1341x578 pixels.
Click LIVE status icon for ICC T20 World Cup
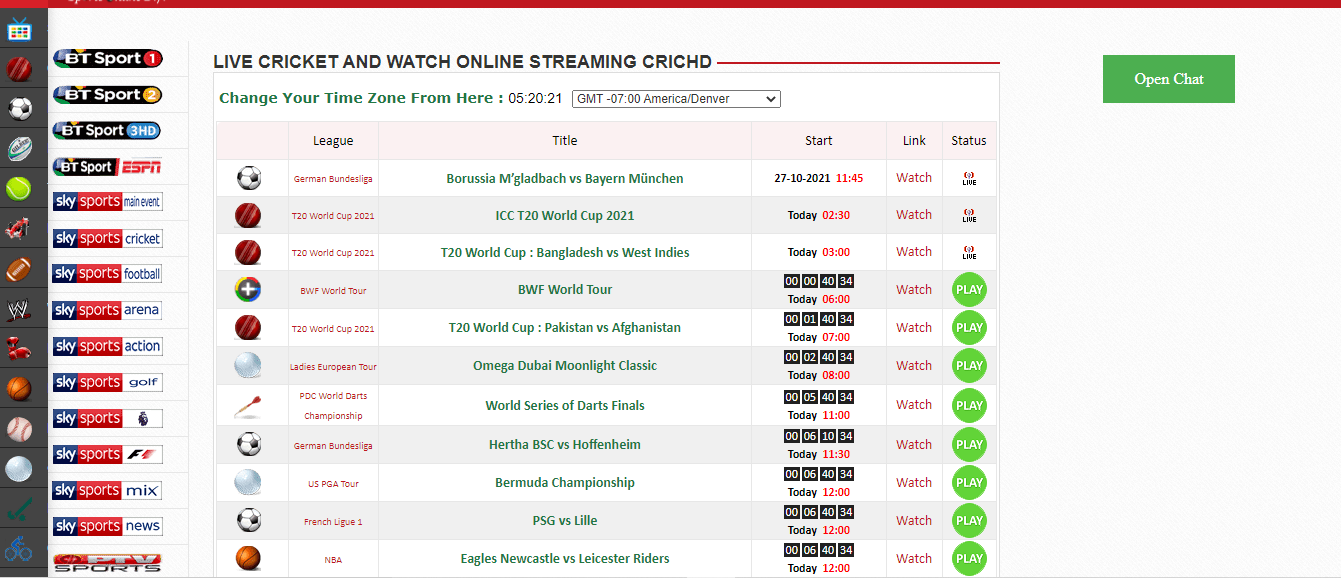pos(969,216)
